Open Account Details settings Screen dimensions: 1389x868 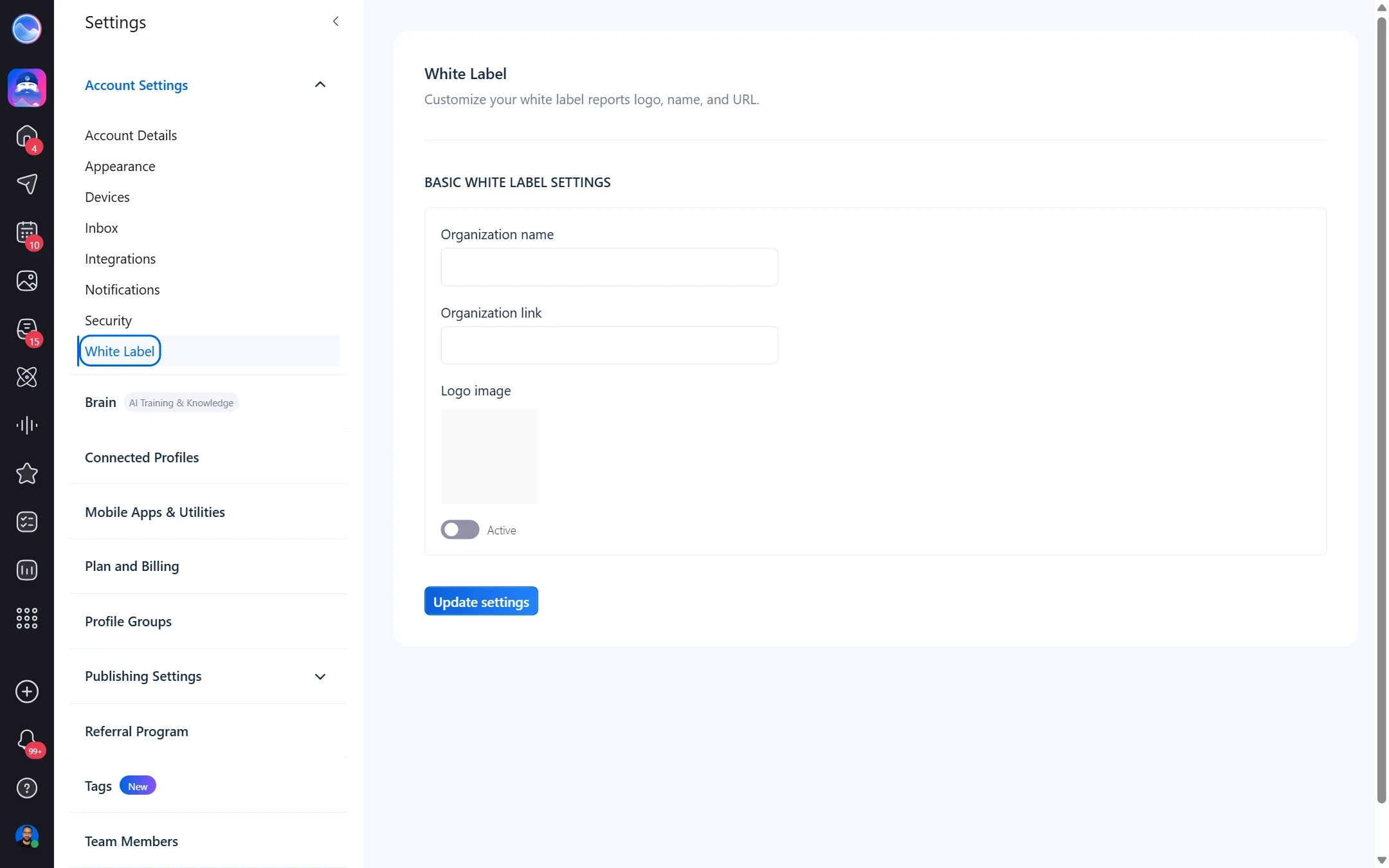point(131,136)
